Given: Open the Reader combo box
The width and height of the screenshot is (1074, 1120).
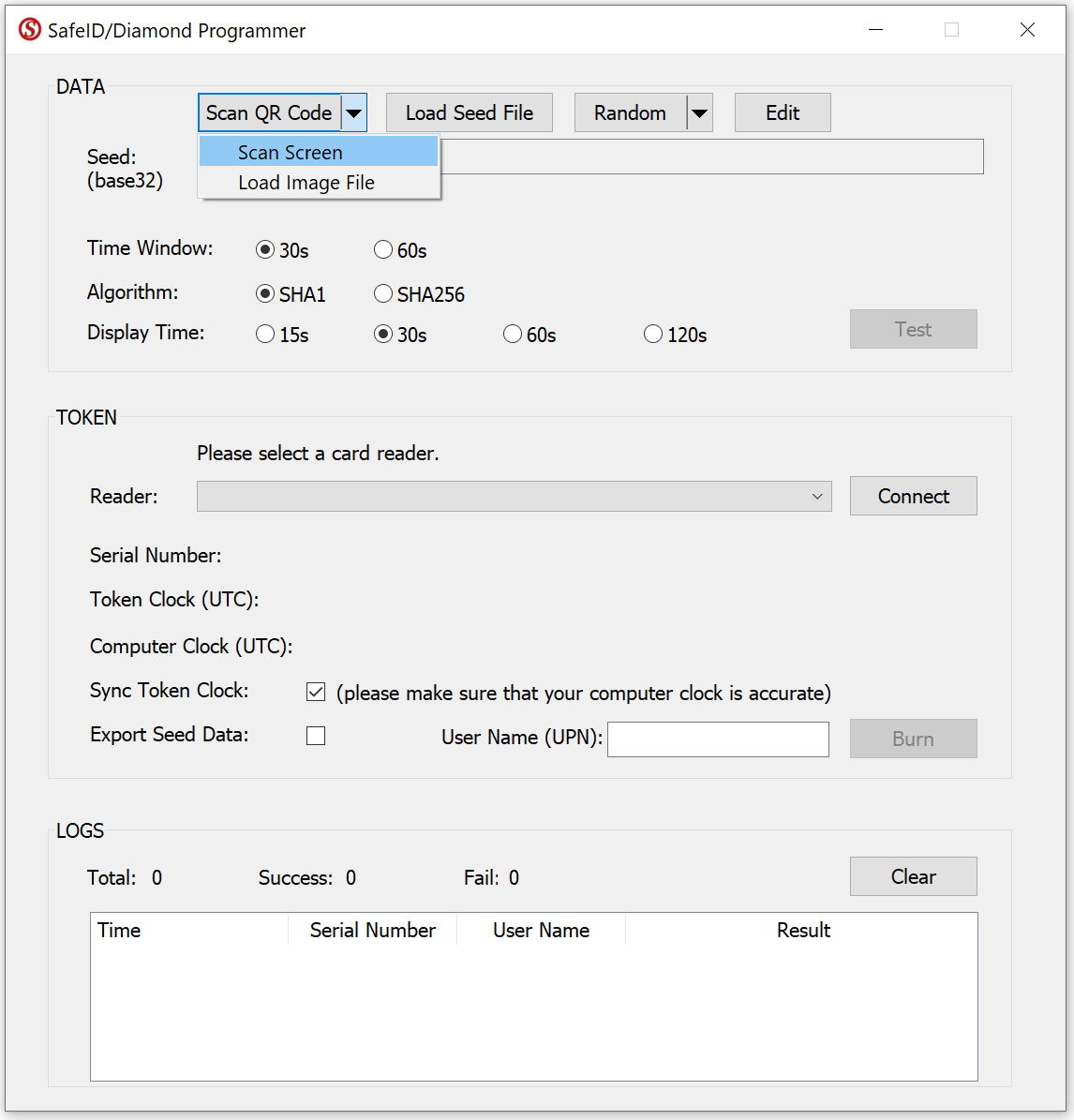Looking at the screenshot, I should click(514, 497).
